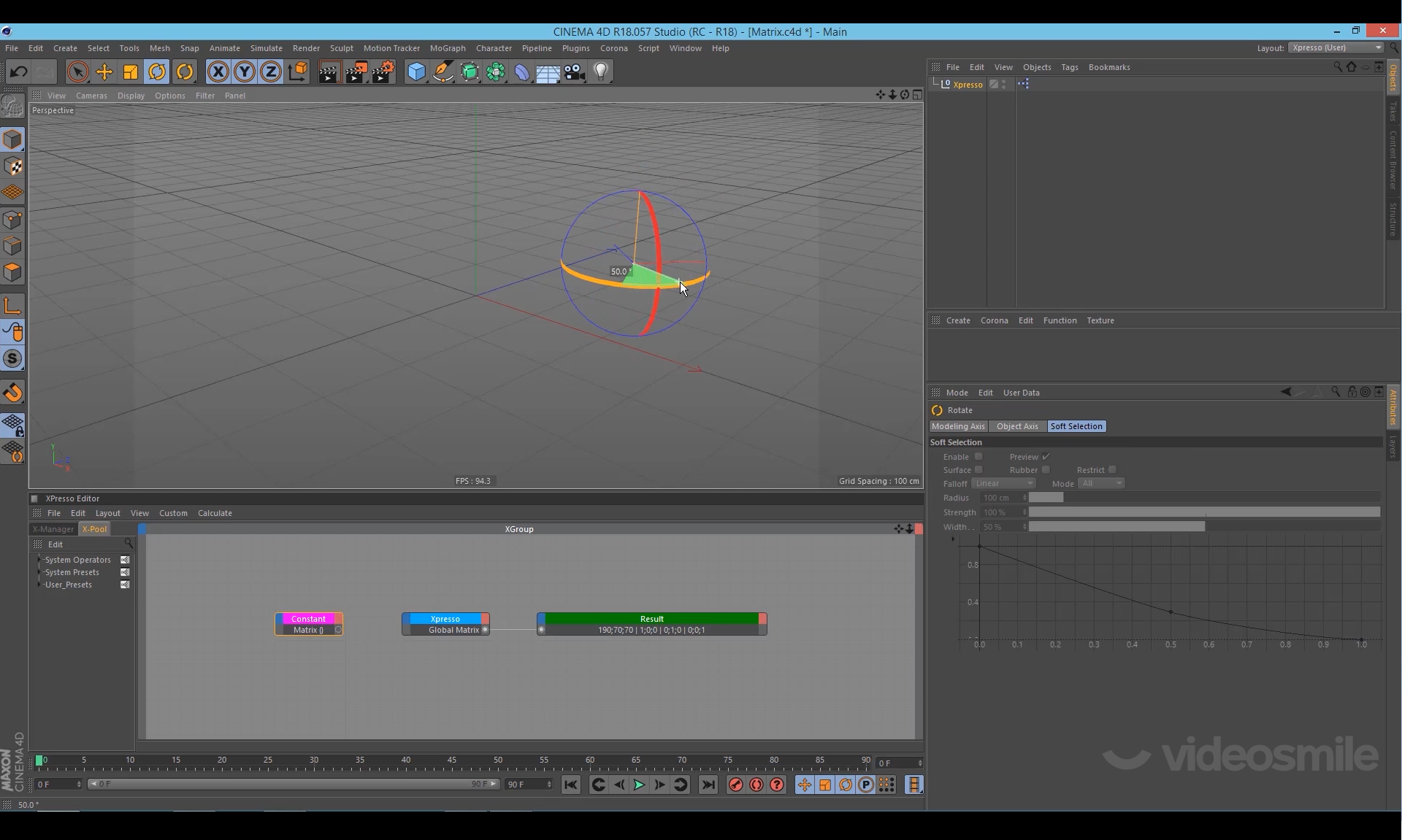
Task: Open the Layout Xpresso (User) dropdown
Action: click(x=1336, y=47)
